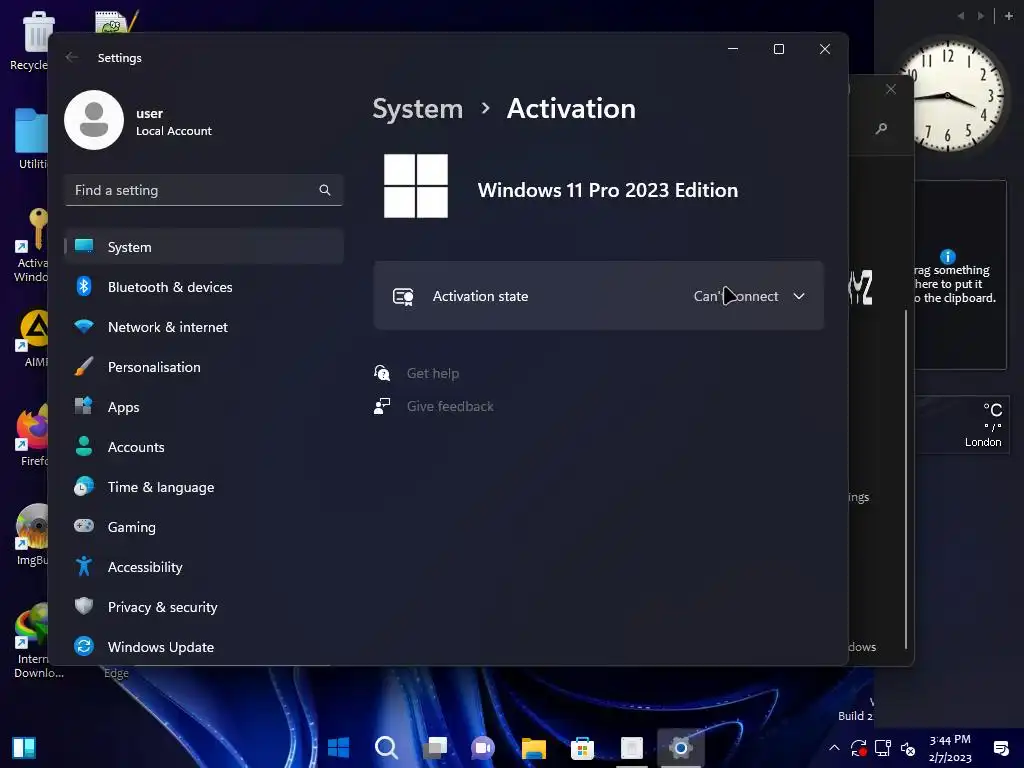This screenshot has width=1024, height=768.
Task: Click the Notepad++ desktop icon
Action: click(116, 21)
